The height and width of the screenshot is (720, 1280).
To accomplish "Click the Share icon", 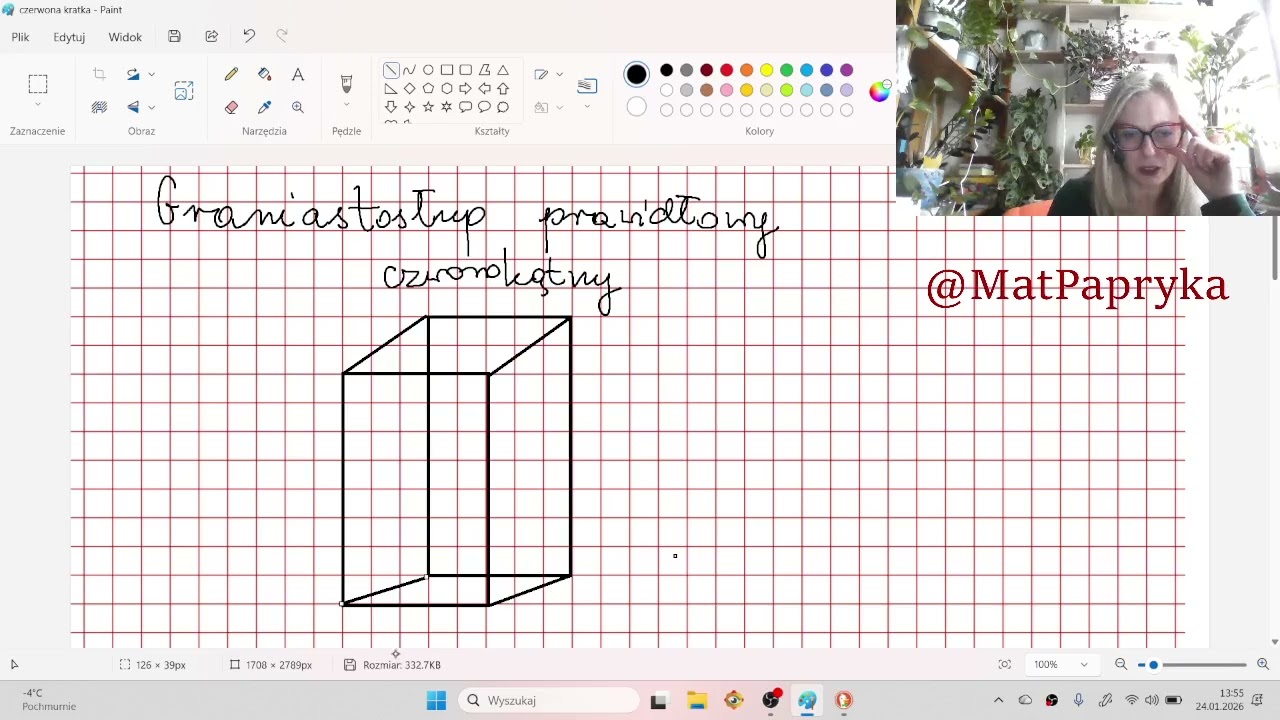I will (x=211, y=36).
